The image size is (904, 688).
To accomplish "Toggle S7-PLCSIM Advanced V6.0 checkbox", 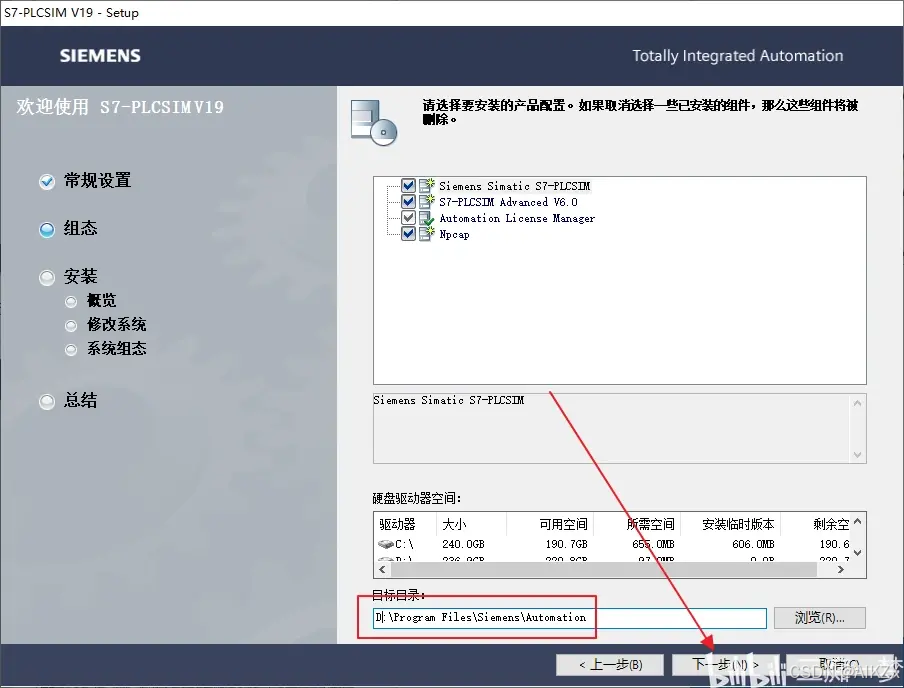I will (x=408, y=202).
